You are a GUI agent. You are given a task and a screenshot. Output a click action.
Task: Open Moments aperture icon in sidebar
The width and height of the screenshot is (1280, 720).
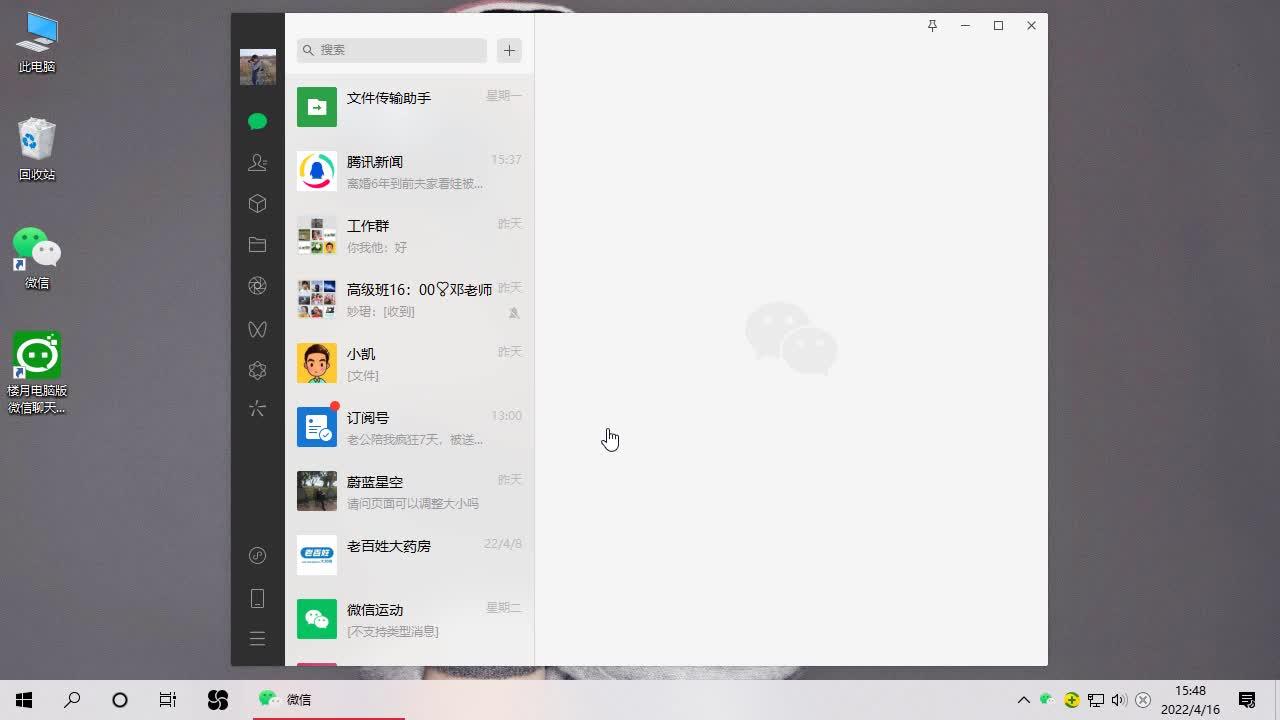pos(257,286)
